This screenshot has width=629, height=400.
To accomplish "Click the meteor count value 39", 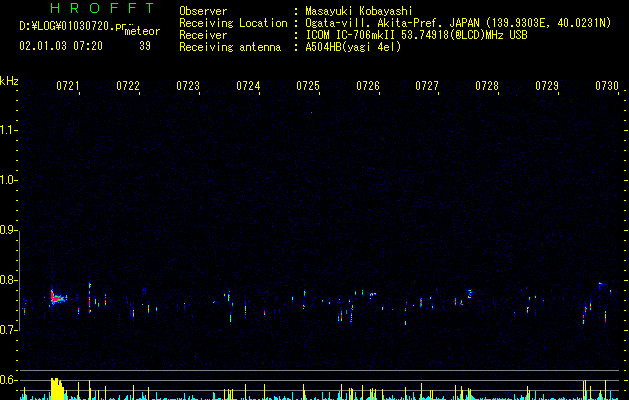I will [x=145, y=46].
